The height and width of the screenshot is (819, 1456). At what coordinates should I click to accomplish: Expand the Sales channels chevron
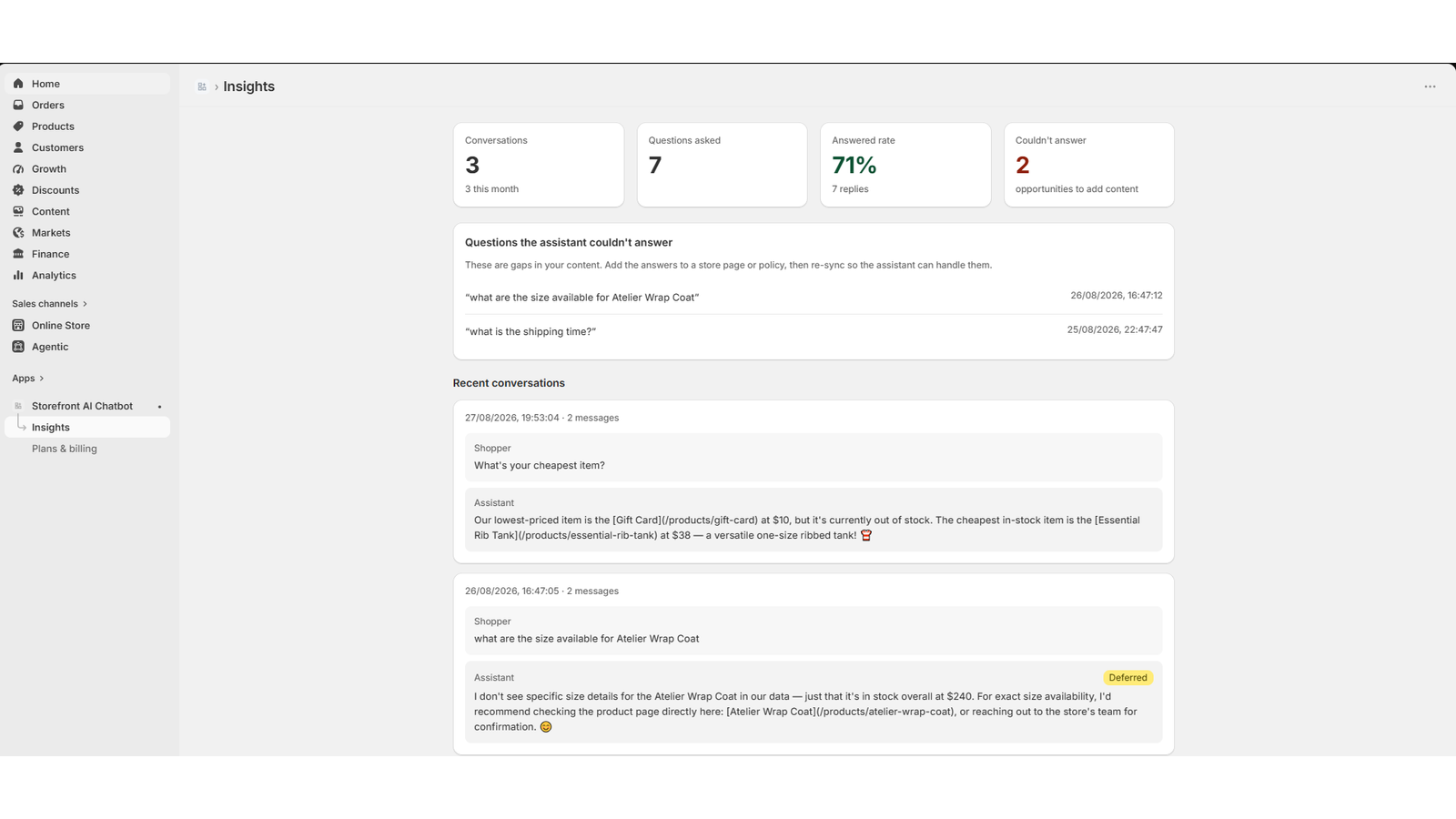click(x=85, y=304)
